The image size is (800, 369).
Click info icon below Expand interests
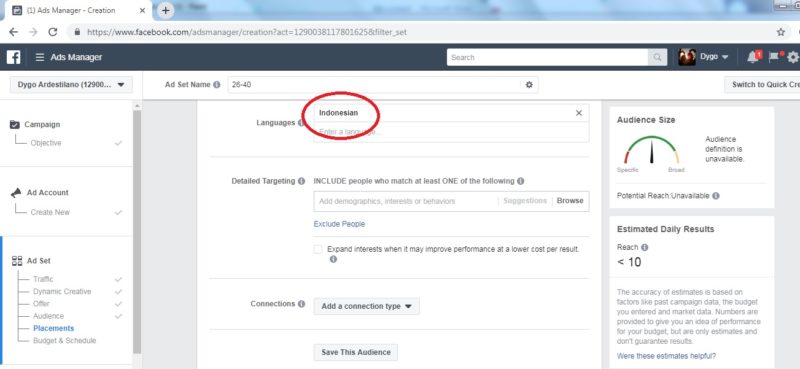[x=333, y=259]
